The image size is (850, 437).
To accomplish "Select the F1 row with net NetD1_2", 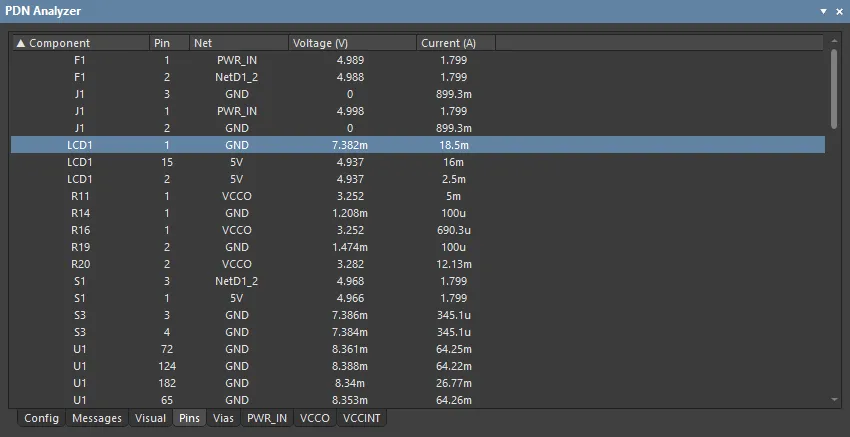I will pos(418,77).
